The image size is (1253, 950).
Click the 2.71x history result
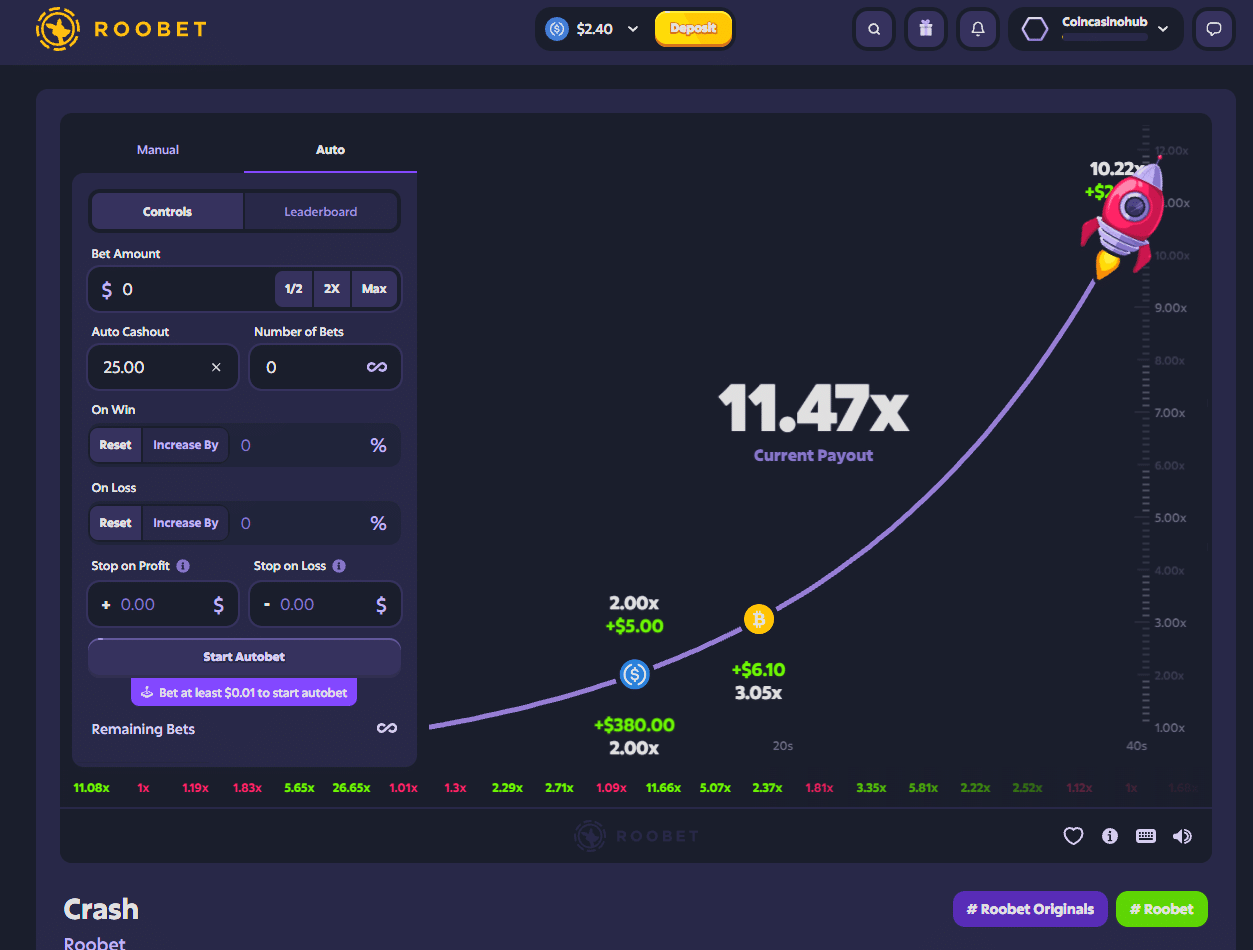pos(559,788)
